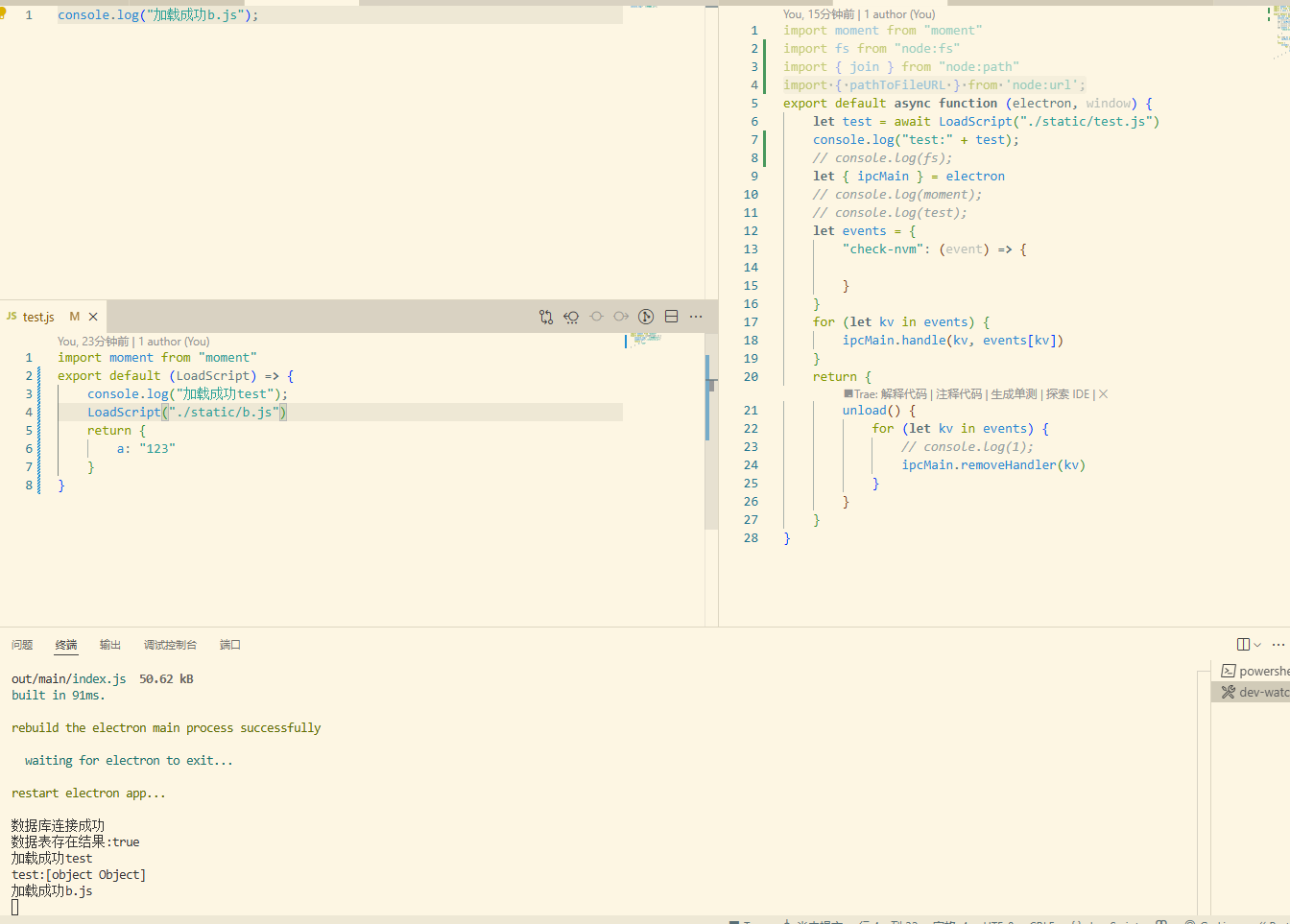1290x924 pixels.
Task: Click git blame text 'You, 15分钟前' in right editor
Action: (819, 14)
